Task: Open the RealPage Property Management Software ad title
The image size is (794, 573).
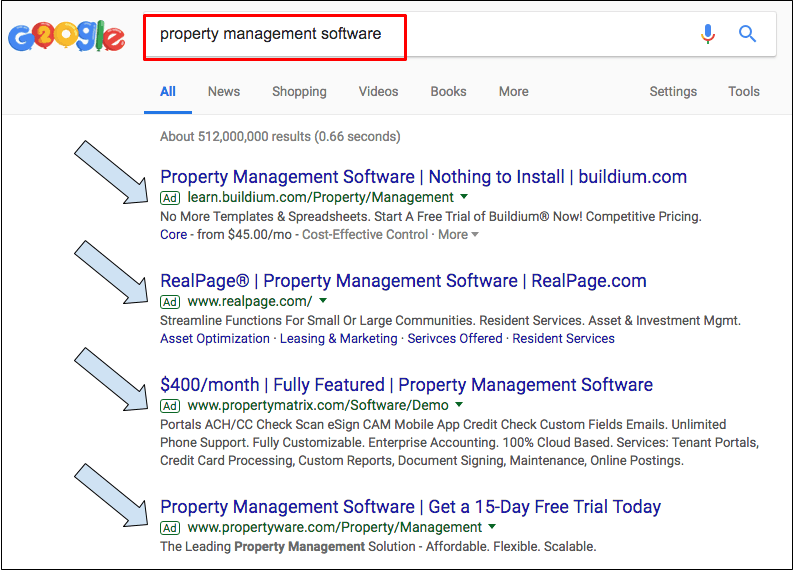Action: [x=403, y=281]
